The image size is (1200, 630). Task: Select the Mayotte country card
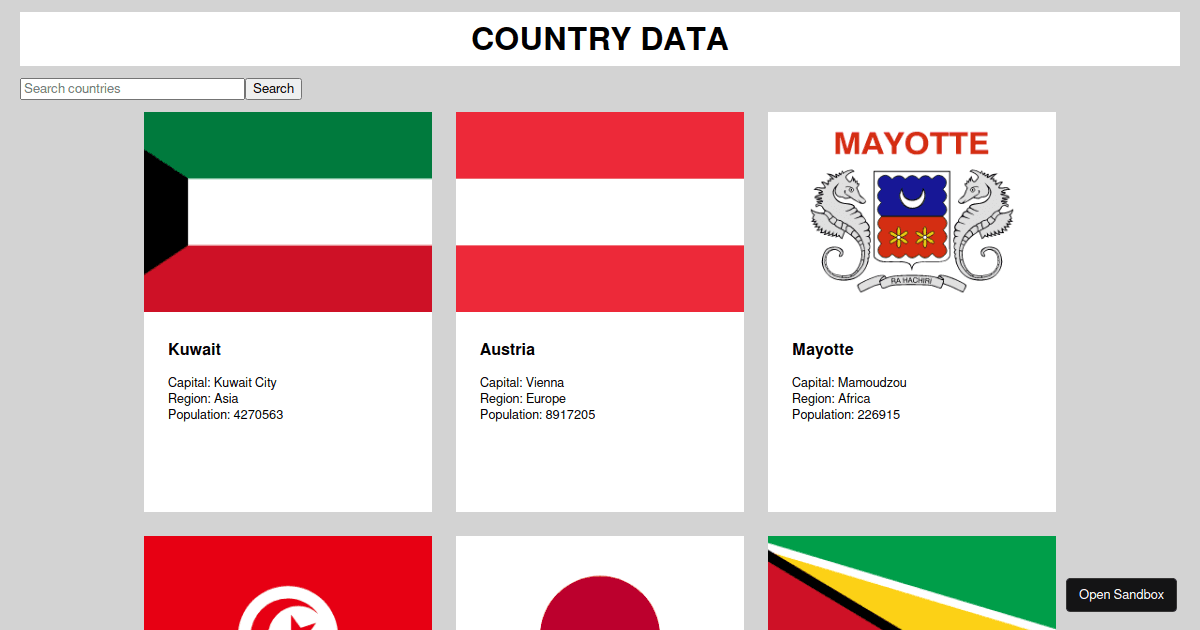(x=911, y=450)
